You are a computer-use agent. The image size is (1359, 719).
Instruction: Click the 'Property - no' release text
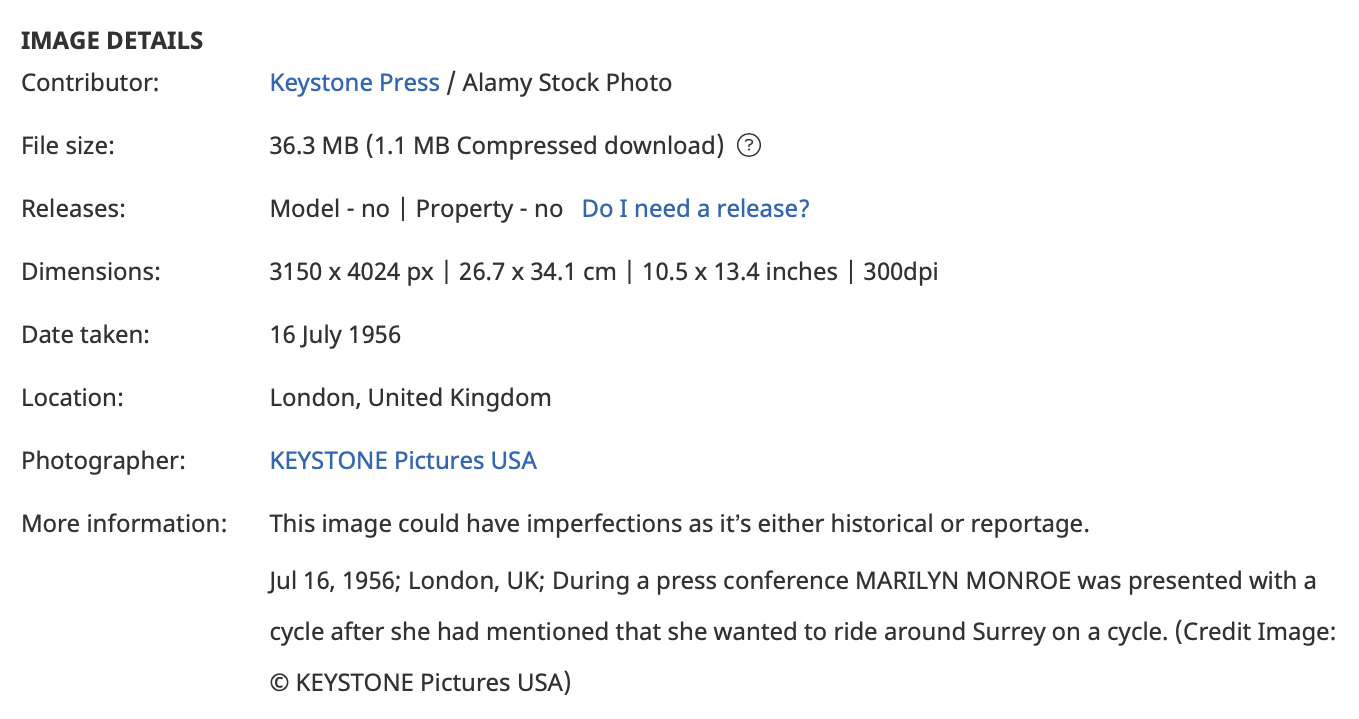tap(490, 209)
